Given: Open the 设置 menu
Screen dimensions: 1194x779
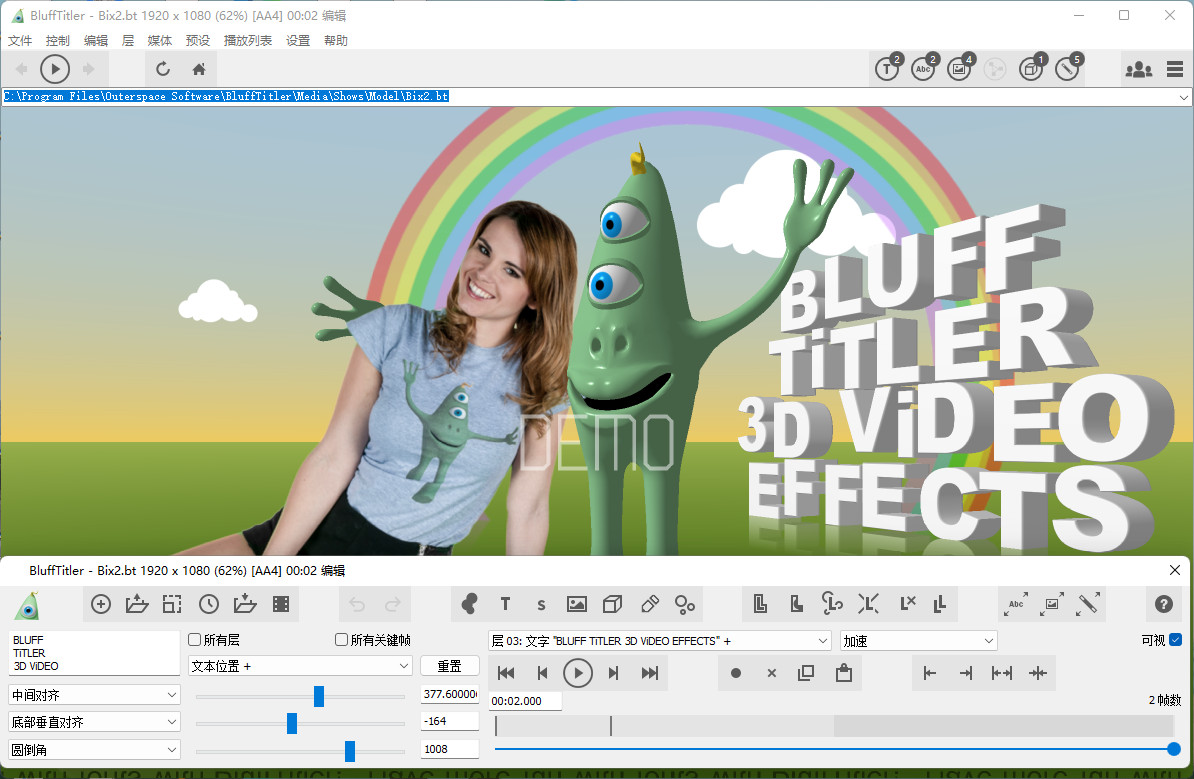Looking at the screenshot, I should pos(298,40).
